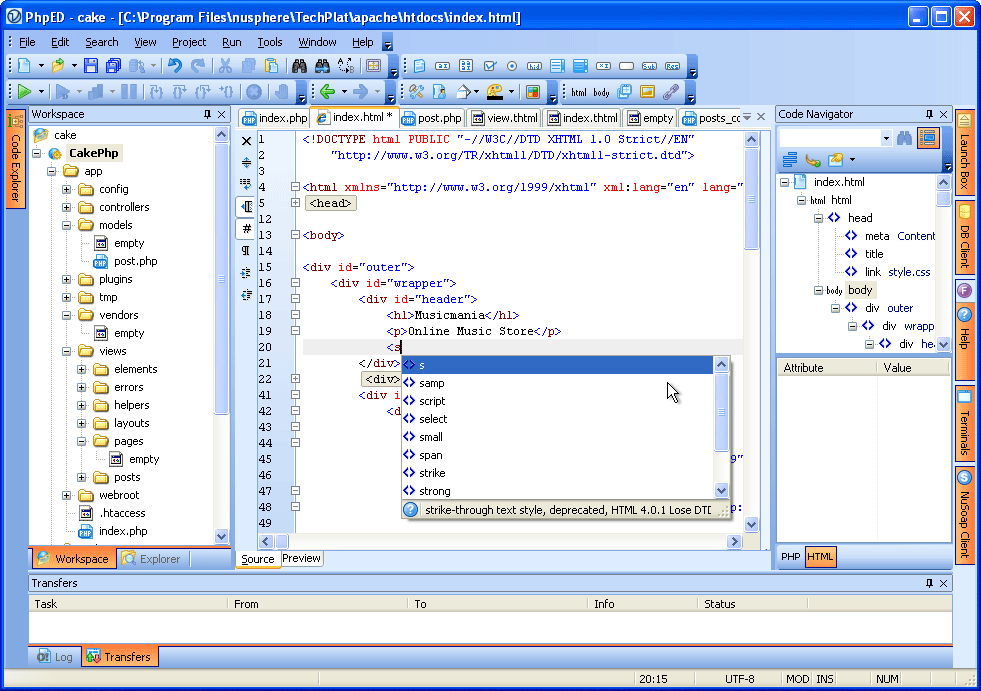Select 'span' from the autocomplete list
This screenshot has height=691, width=981.
point(431,455)
